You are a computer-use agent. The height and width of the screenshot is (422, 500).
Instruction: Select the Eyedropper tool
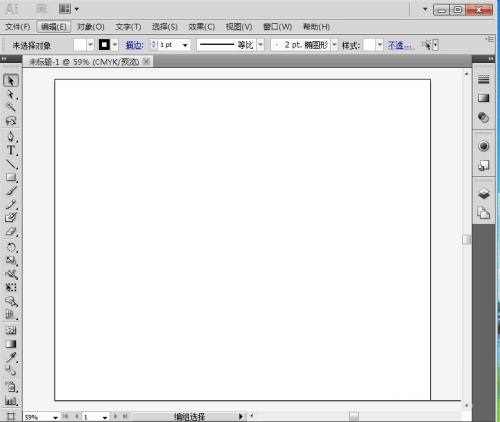[11, 357]
